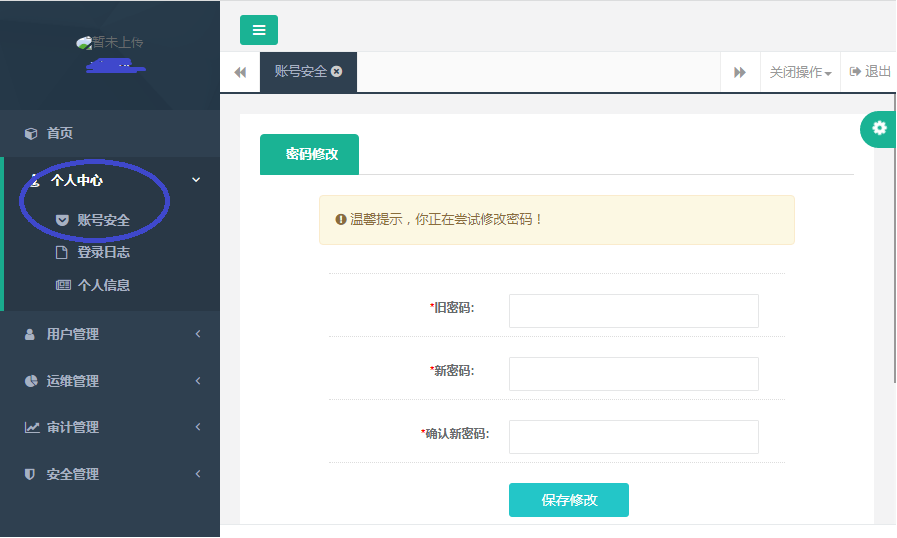
Task: Click the green hamburger menu button
Action: coord(258,30)
